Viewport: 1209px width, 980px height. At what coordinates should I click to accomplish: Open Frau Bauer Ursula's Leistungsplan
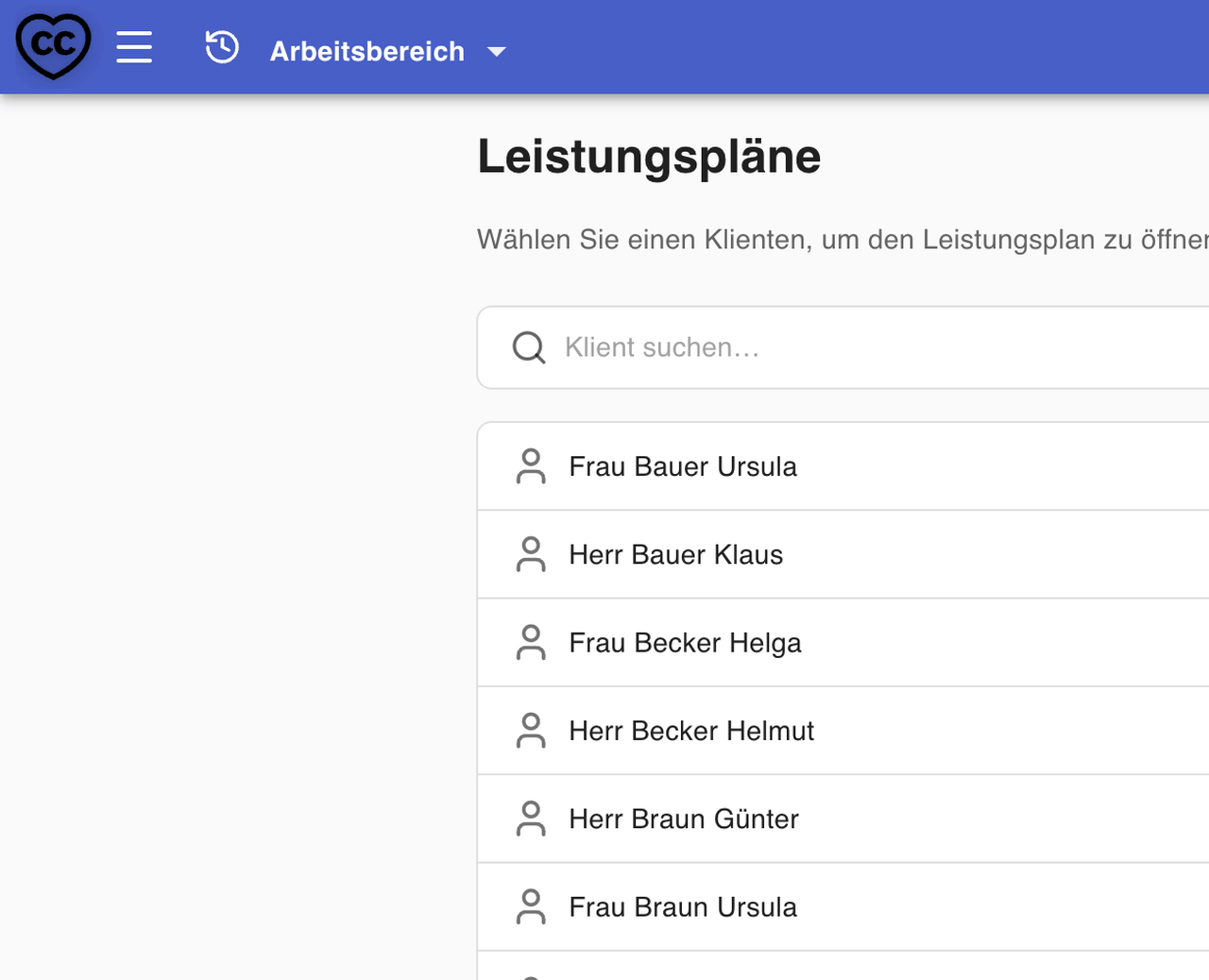click(843, 466)
